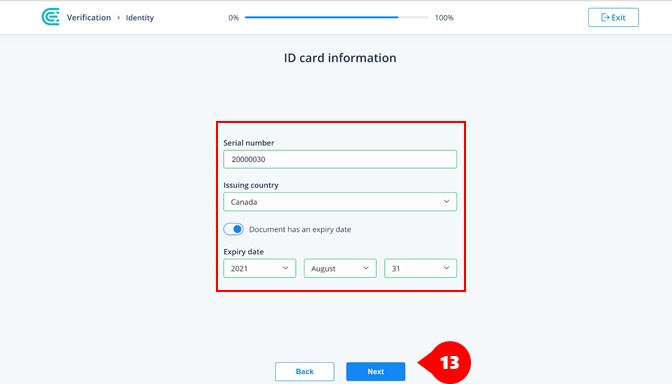Click the 'Serial number' label
Screen dimensions: 672x384
(x=249, y=143)
